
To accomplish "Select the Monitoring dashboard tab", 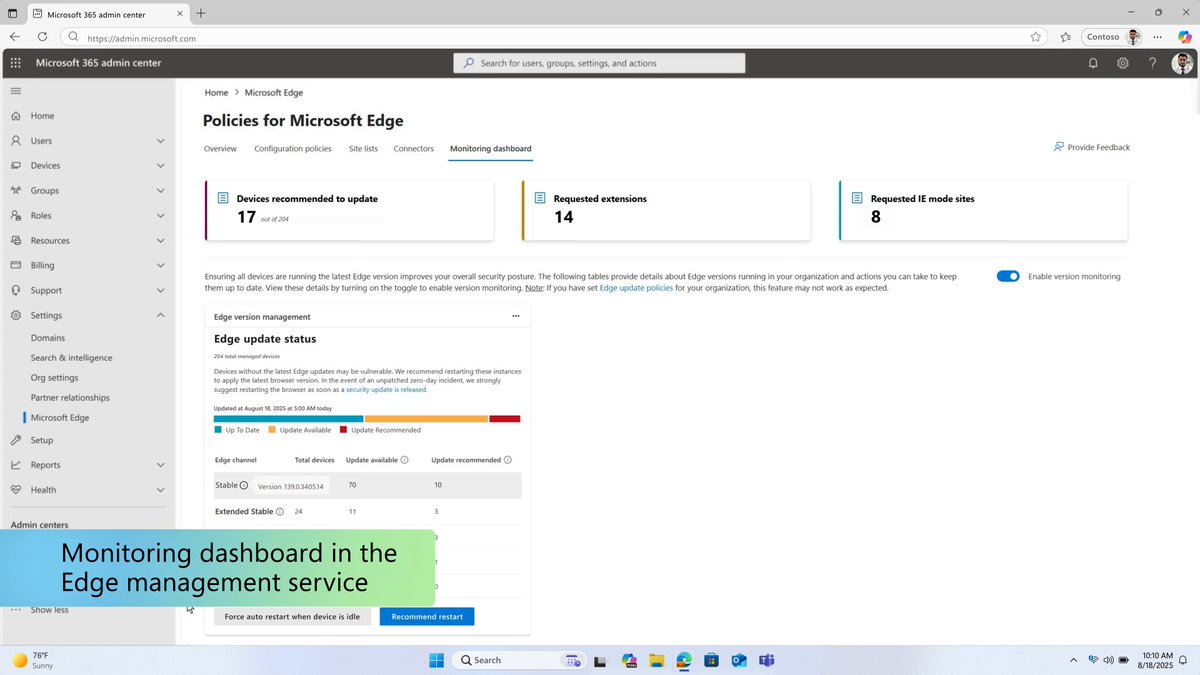I will (491, 149).
